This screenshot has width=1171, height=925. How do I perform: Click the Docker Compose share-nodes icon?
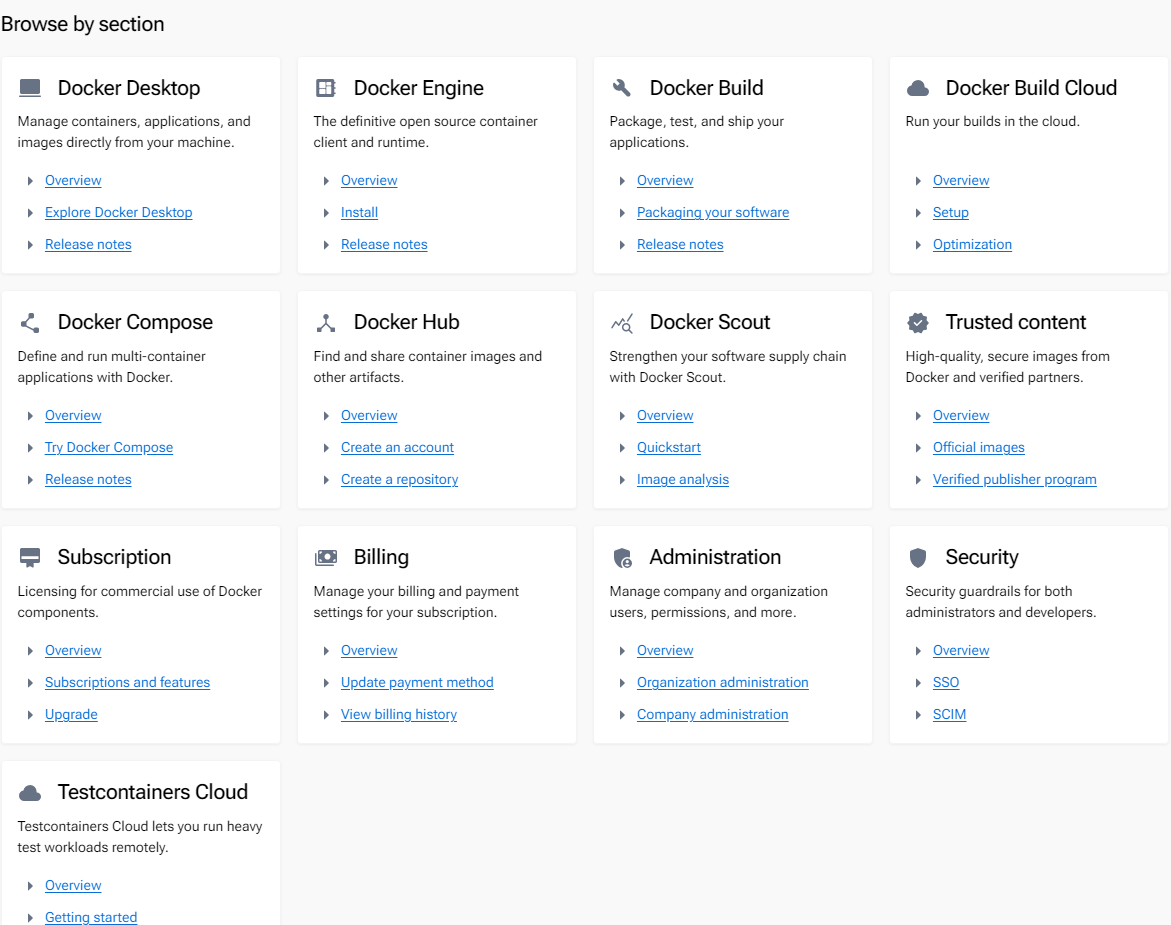point(30,323)
